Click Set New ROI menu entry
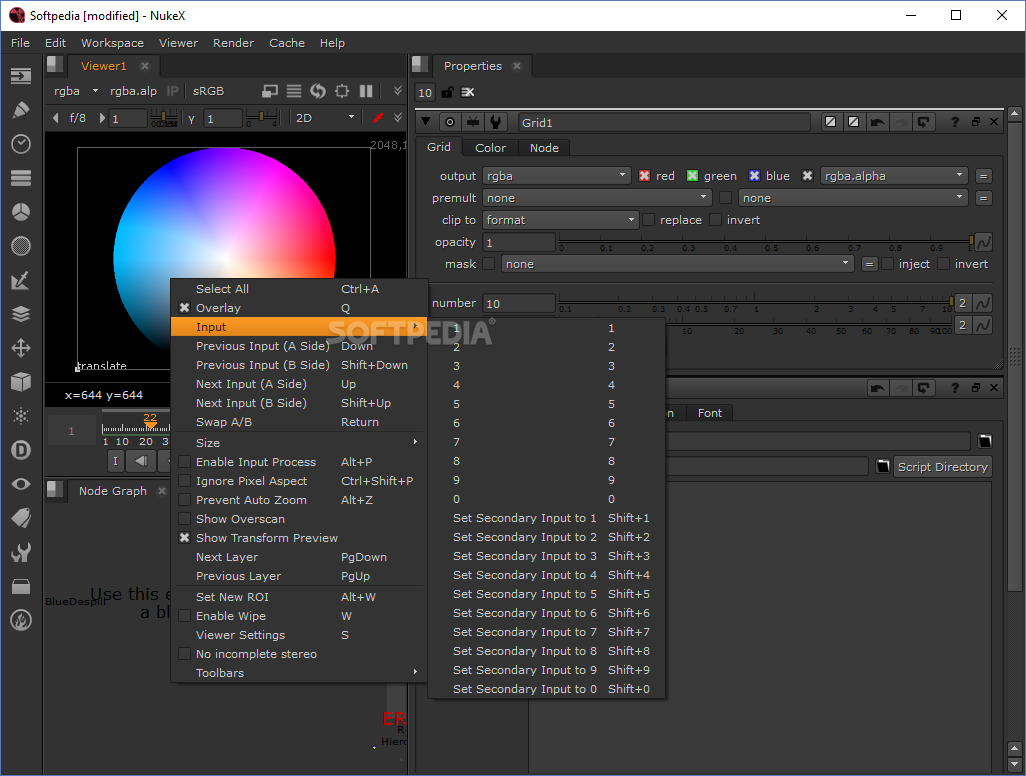Viewport: 1026px width, 776px height. coord(299,597)
